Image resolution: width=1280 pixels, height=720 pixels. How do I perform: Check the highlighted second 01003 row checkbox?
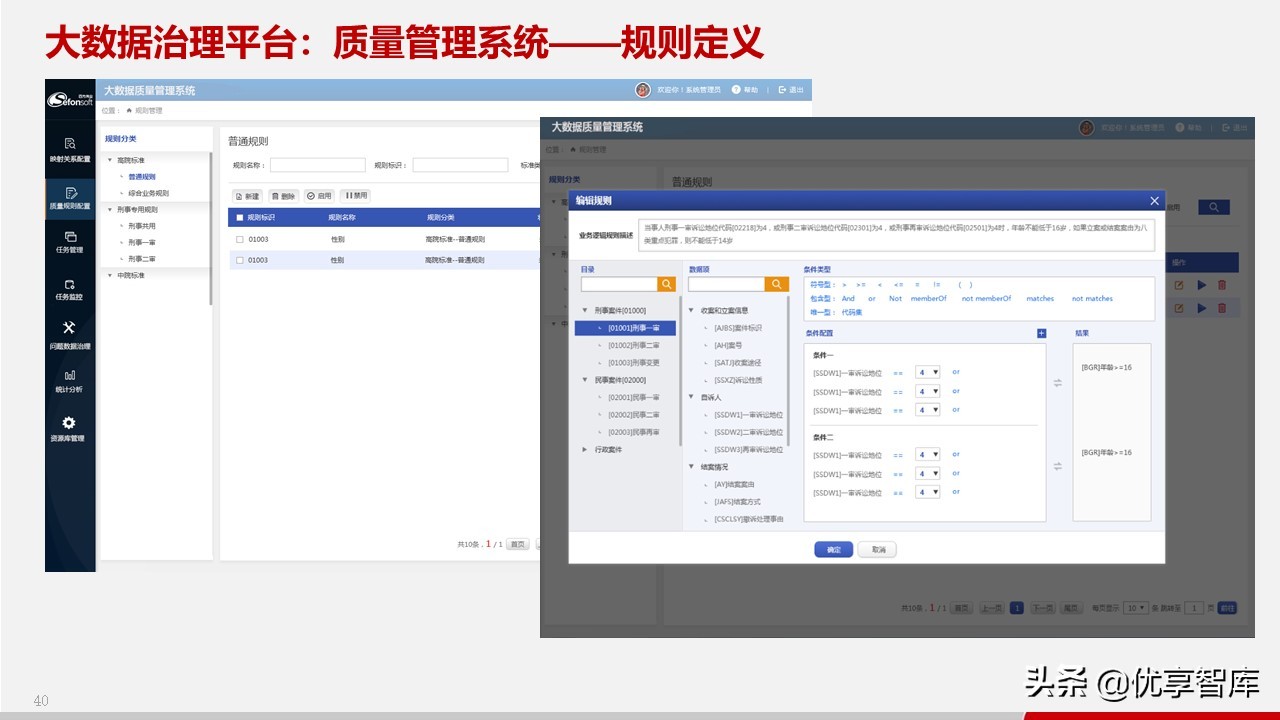(240, 260)
